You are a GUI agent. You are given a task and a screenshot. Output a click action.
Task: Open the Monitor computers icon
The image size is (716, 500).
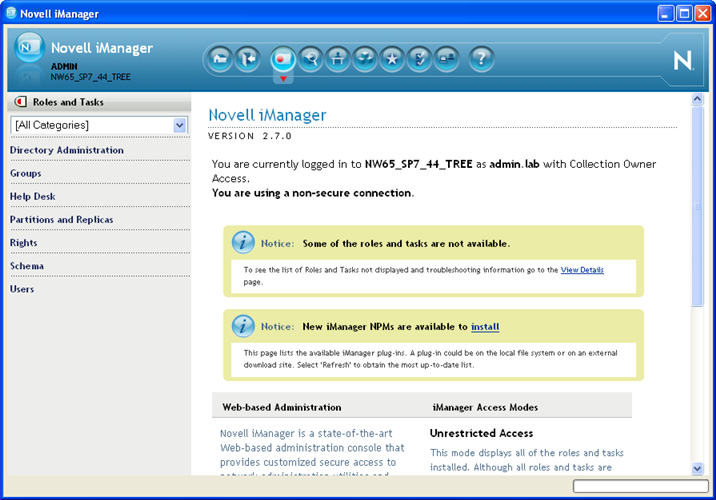[x=446, y=59]
